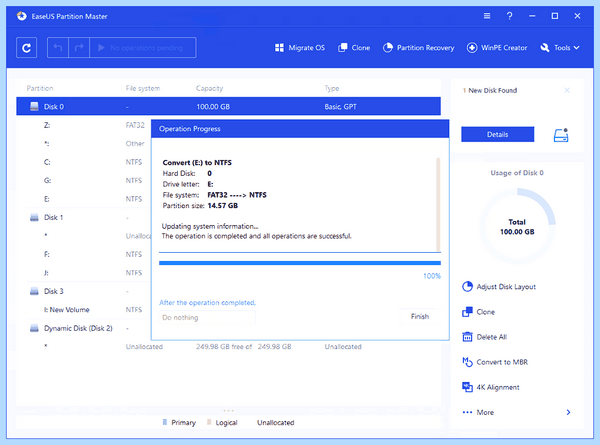
Task: Dismiss the New Disk Found notice
Action: point(567,90)
